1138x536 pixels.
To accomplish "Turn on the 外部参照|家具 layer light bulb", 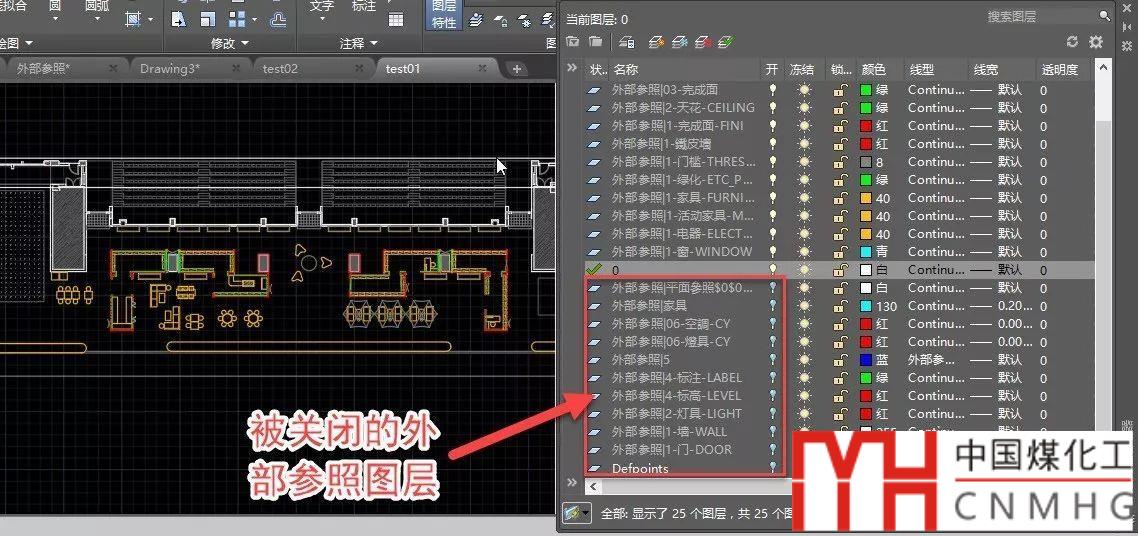I will [x=772, y=306].
